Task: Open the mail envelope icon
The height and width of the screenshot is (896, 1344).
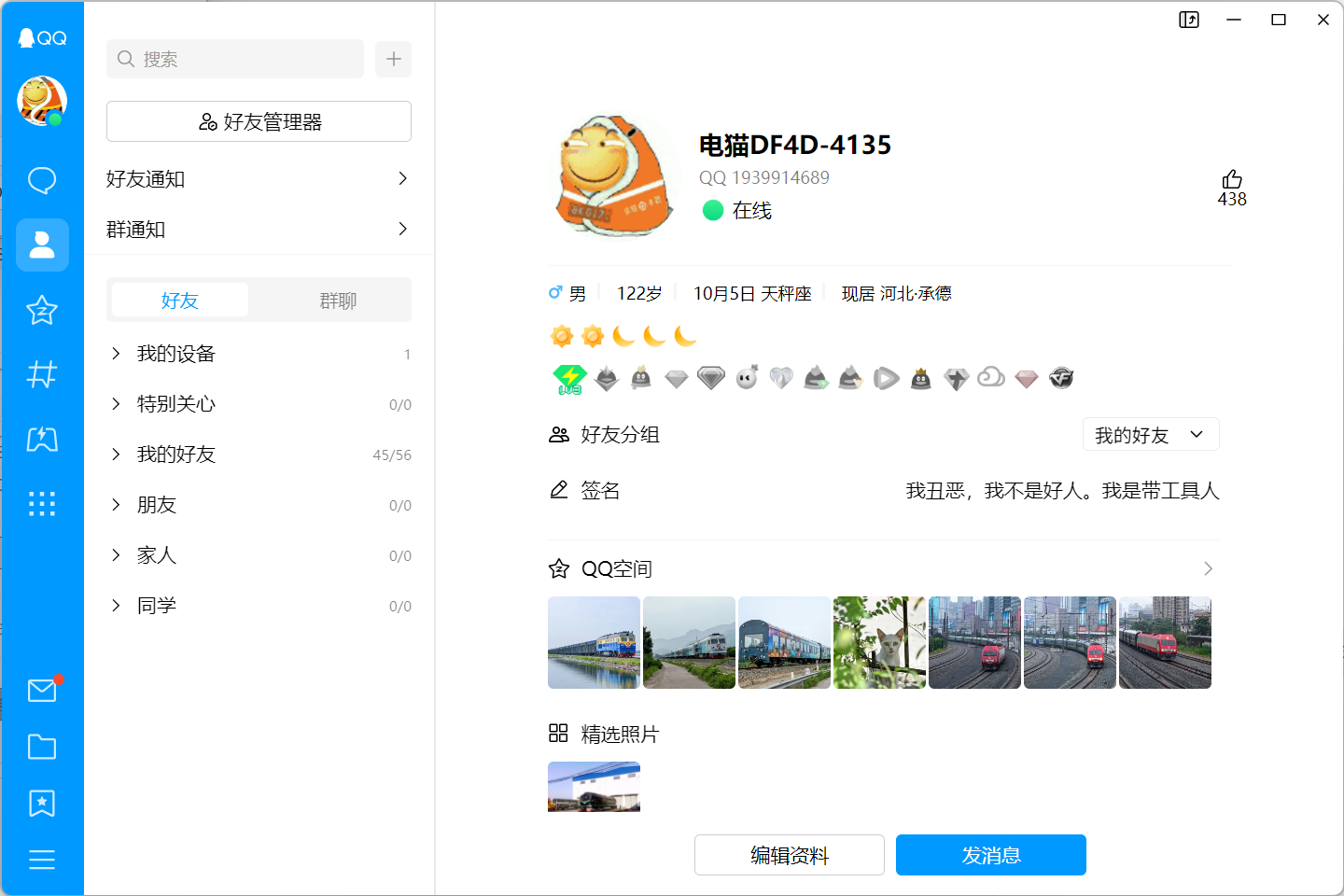Action: point(42,691)
